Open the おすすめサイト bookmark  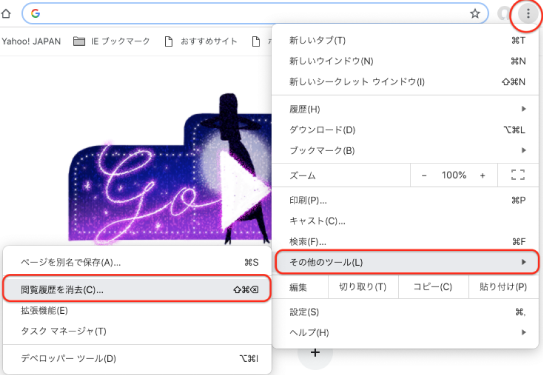coord(201,42)
